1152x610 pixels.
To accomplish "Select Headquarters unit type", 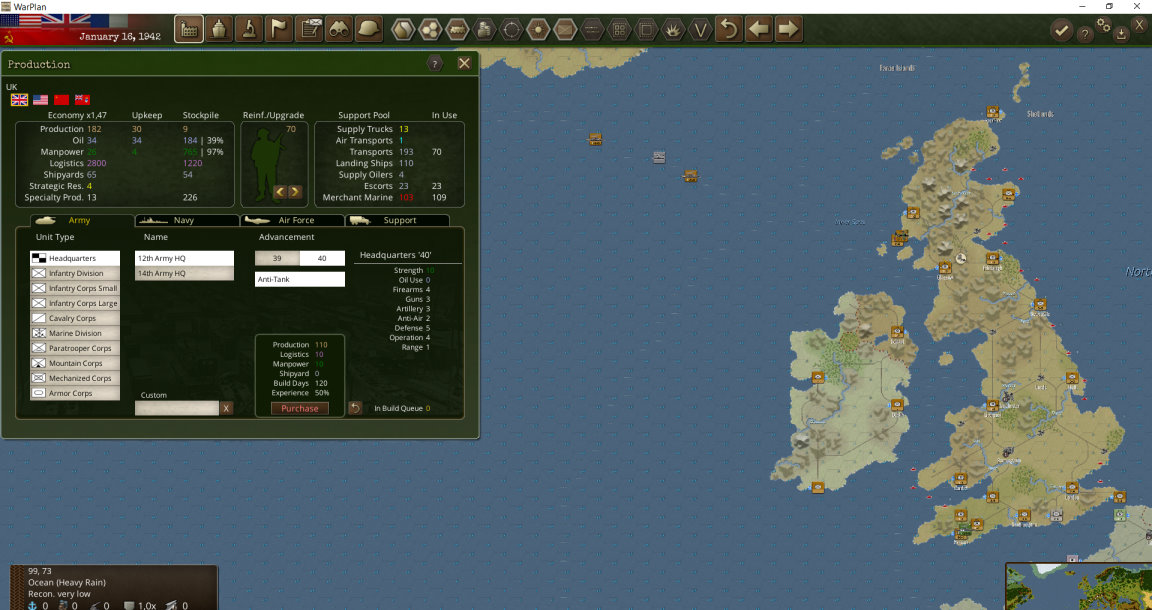I will tap(75, 259).
